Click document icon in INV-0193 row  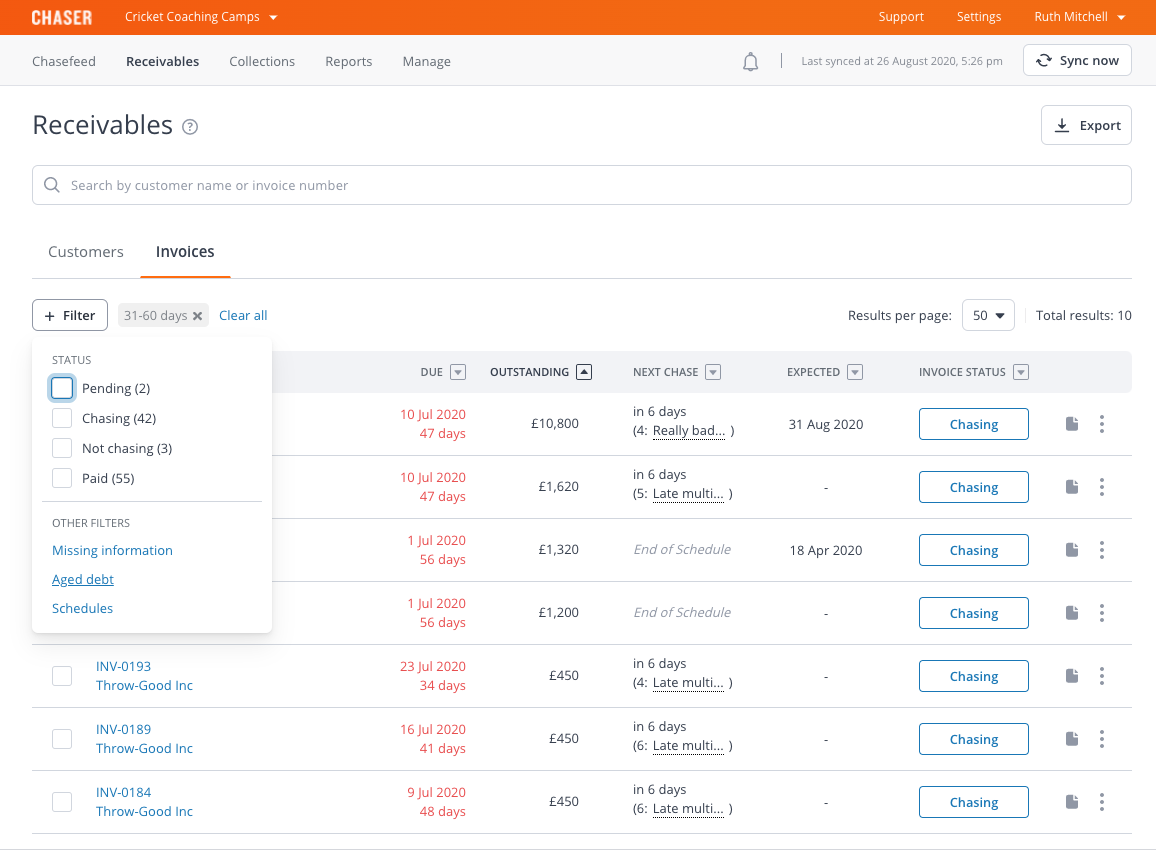click(1072, 676)
